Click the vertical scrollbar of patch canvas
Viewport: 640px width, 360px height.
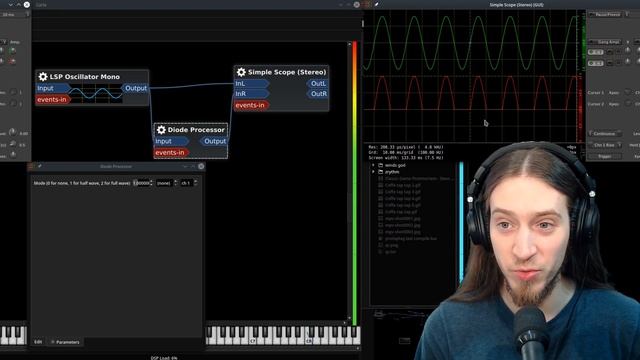(349, 182)
